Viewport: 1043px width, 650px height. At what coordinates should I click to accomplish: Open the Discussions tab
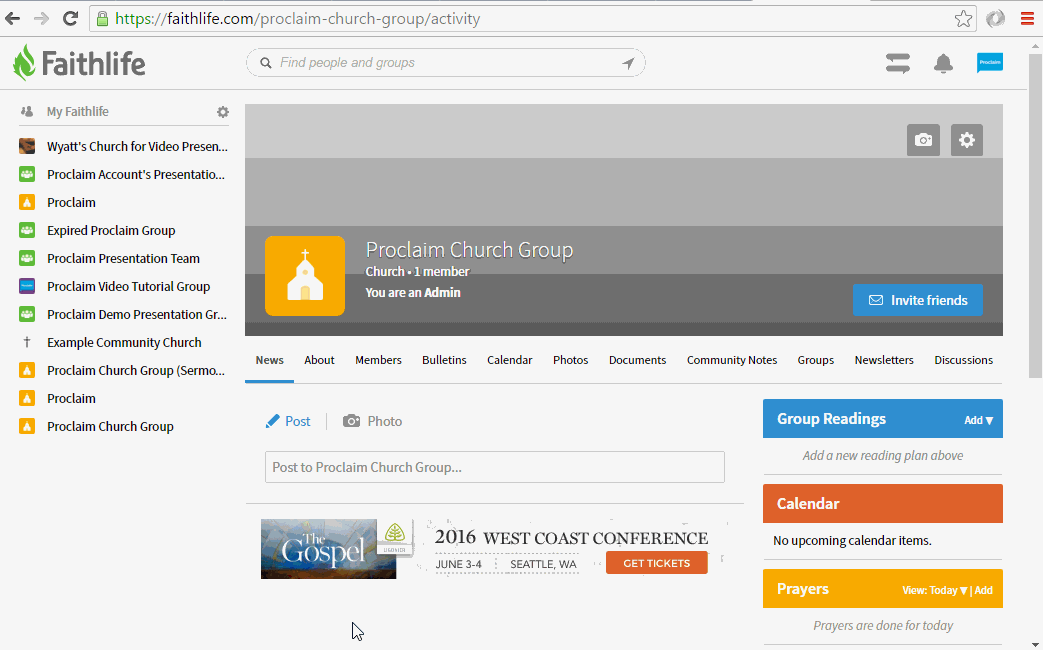tap(963, 360)
